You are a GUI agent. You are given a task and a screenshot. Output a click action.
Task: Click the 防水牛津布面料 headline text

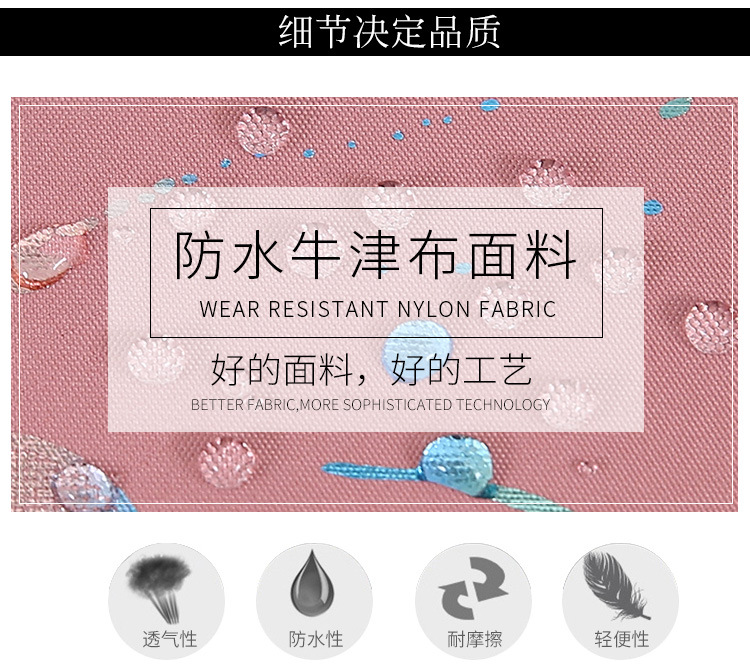click(x=375, y=255)
